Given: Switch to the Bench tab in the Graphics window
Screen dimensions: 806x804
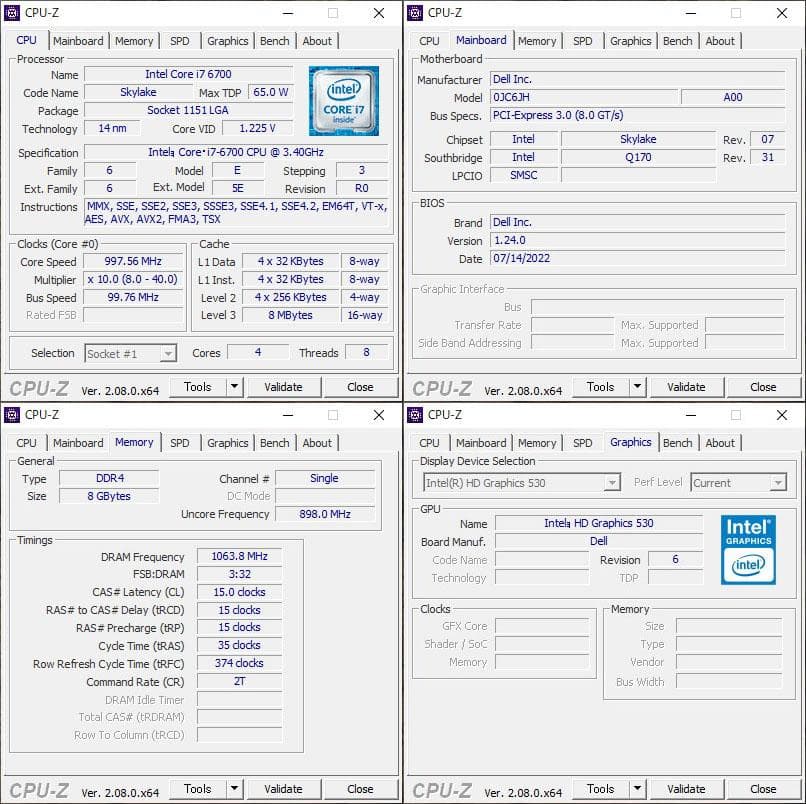Looking at the screenshot, I should 678,442.
